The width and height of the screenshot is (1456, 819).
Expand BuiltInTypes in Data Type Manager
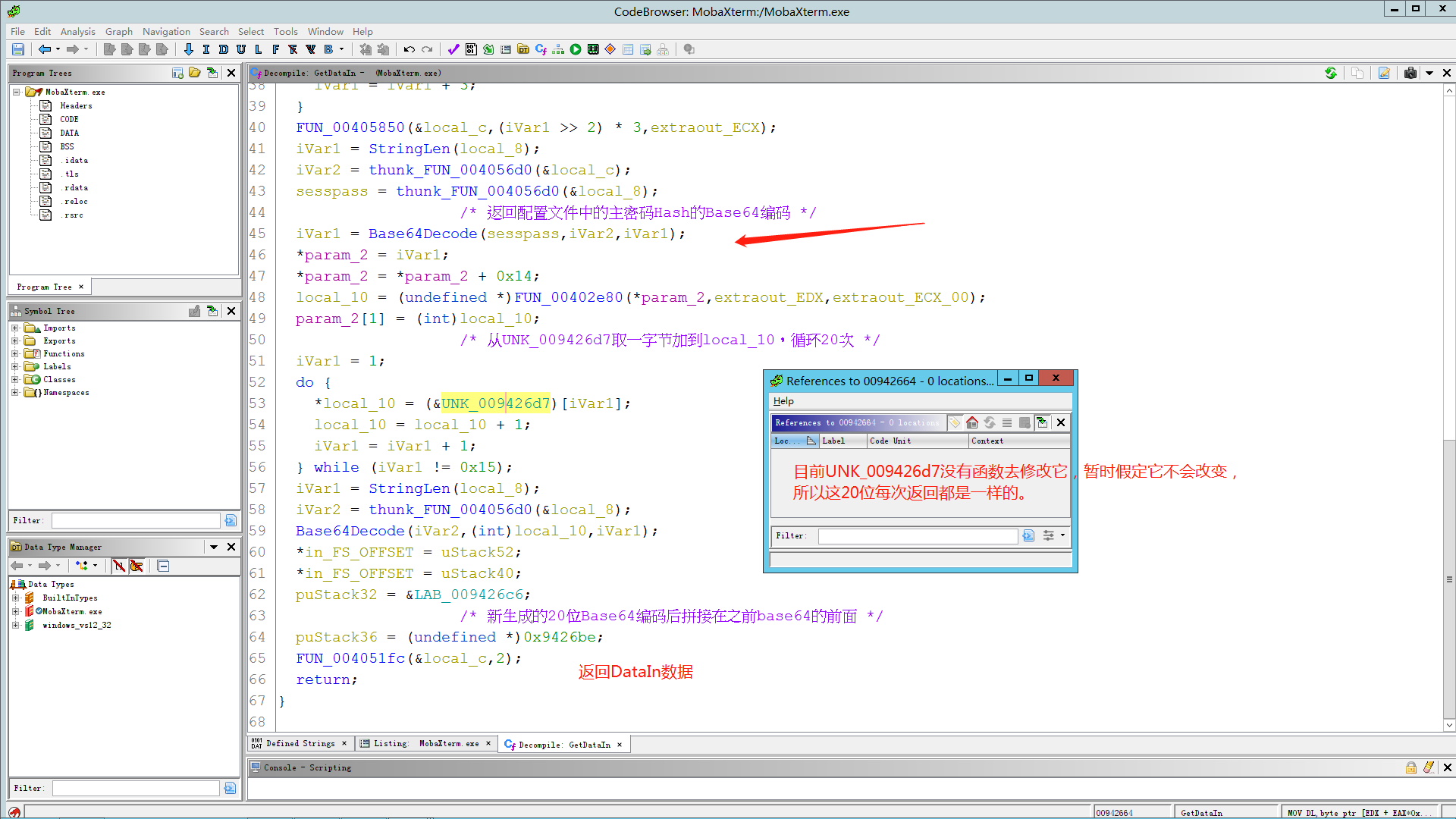click(15, 598)
